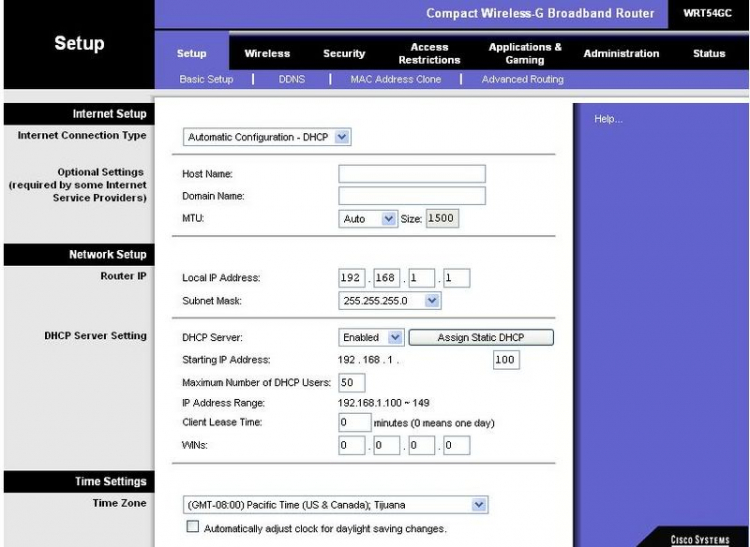The height and width of the screenshot is (547, 750).
Task: View the Status tab
Action: (x=709, y=54)
